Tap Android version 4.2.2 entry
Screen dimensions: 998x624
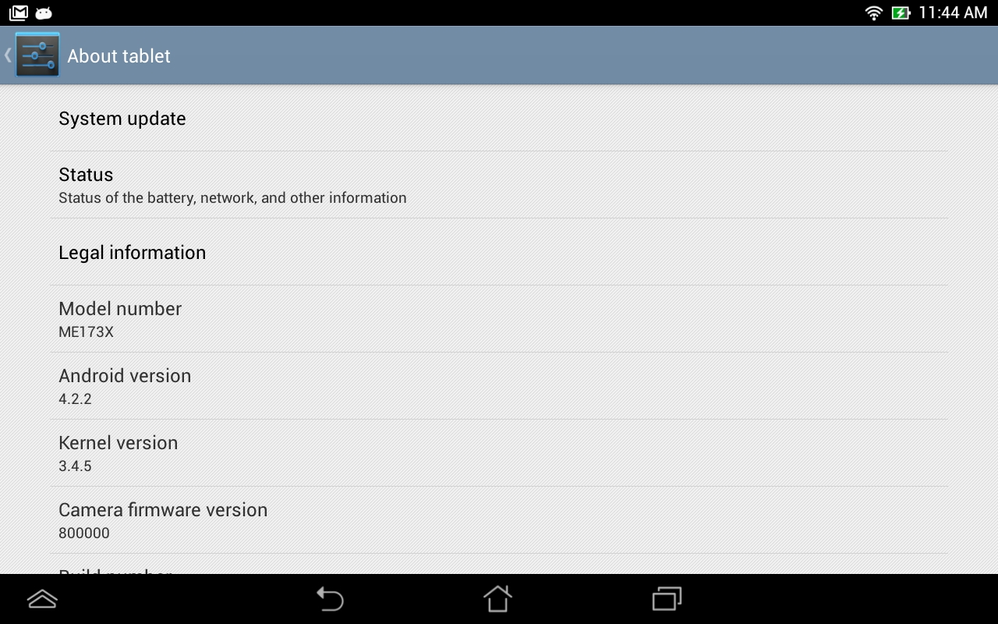pos(499,386)
